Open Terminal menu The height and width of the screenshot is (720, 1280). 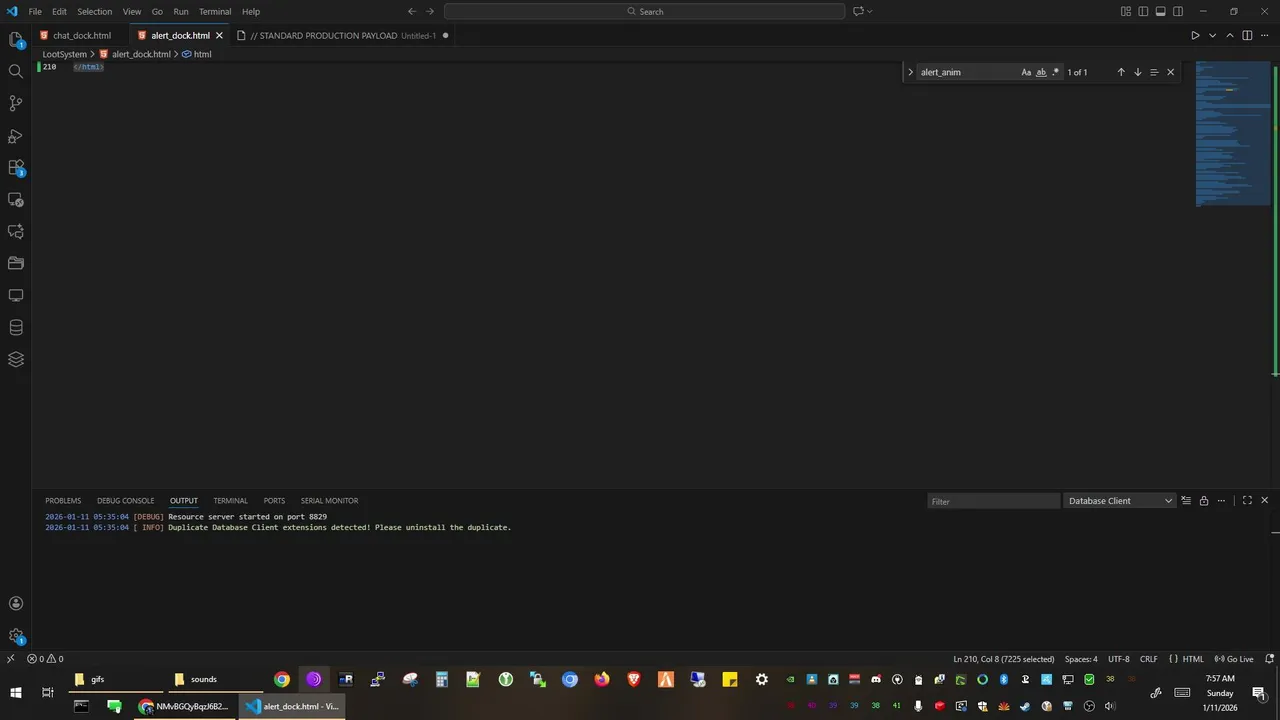[215, 12]
